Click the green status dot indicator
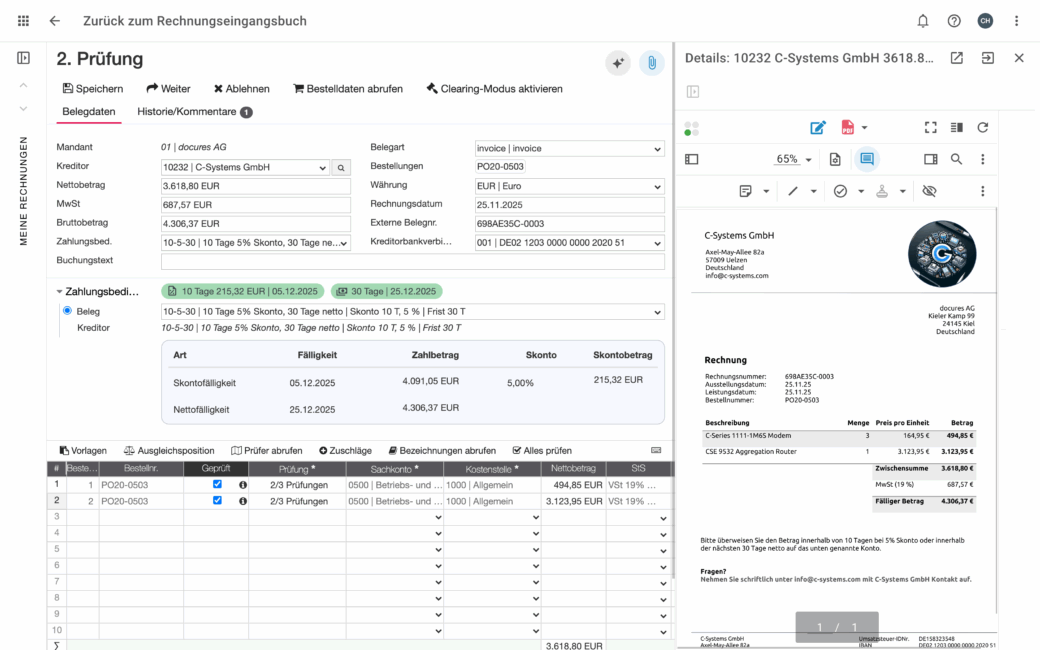 coord(686,131)
